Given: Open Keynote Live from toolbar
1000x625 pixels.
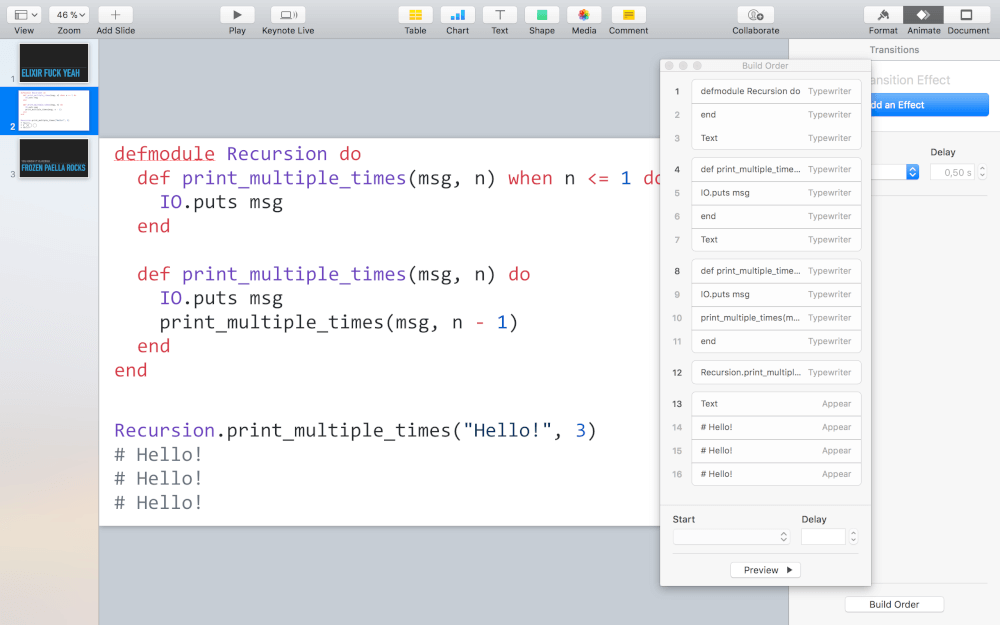Looking at the screenshot, I should (x=288, y=15).
